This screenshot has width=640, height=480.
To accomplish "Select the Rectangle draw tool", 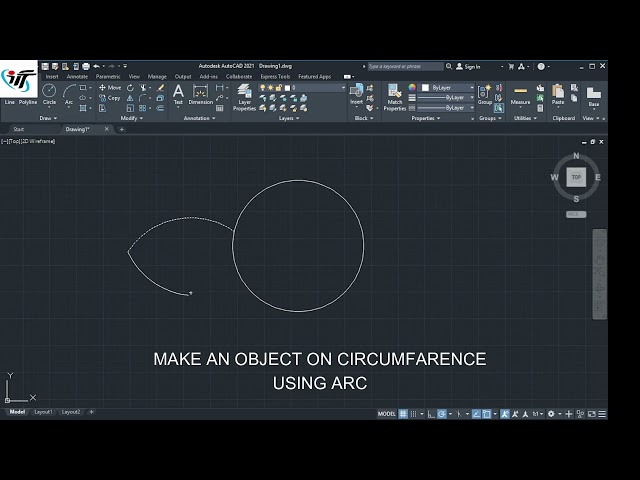I will (83, 88).
